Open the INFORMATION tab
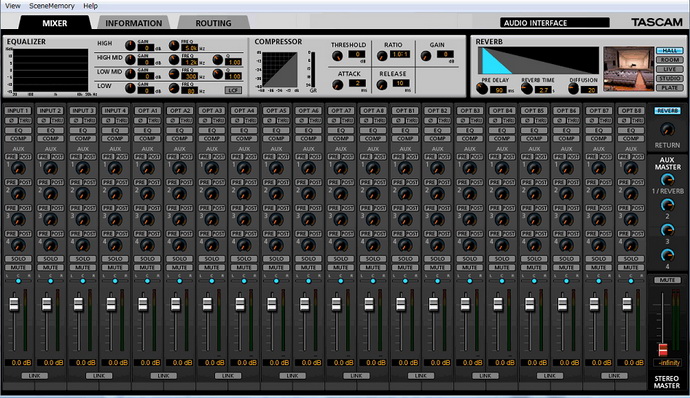Image resolution: width=690 pixels, height=398 pixels. pyautogui.click(x=133, y=23)
